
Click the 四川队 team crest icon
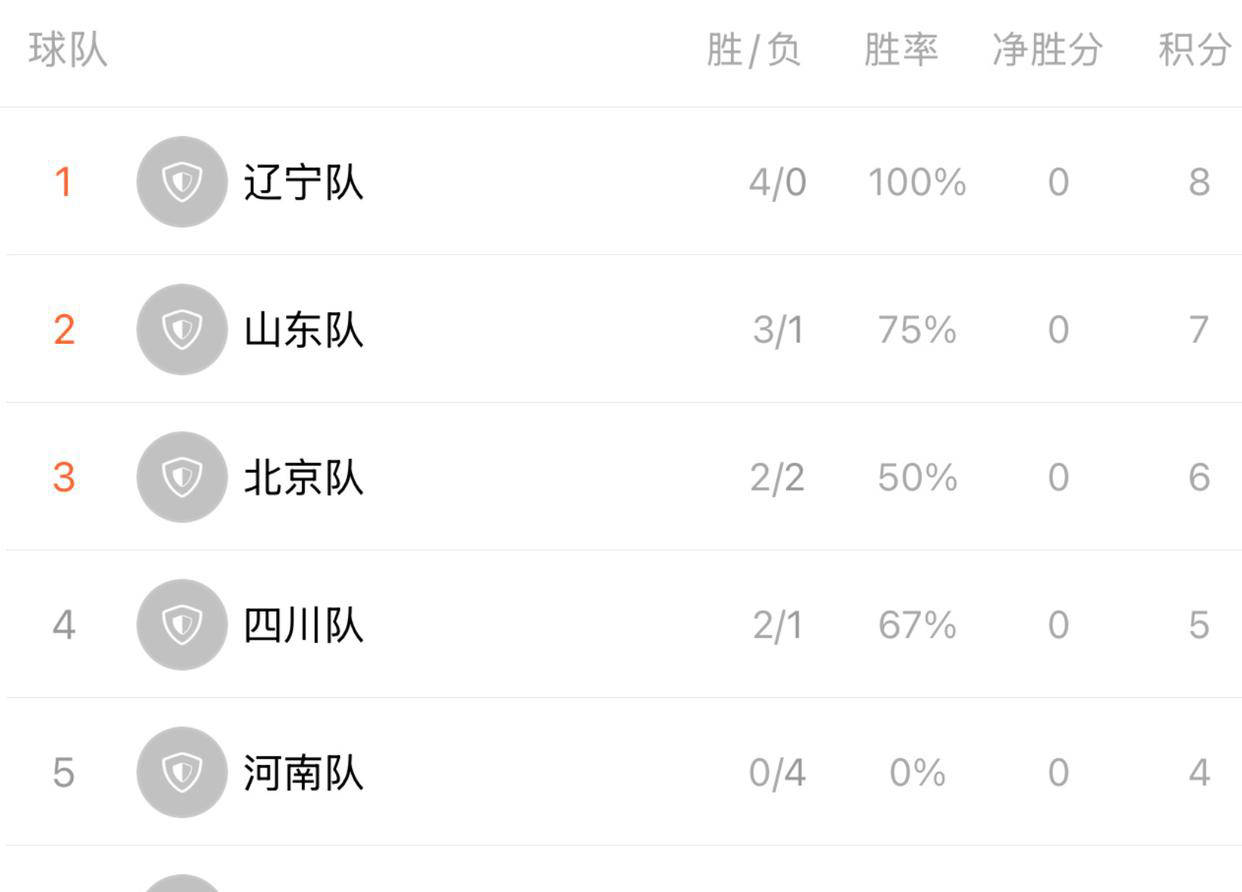click(x=181, y=625)
